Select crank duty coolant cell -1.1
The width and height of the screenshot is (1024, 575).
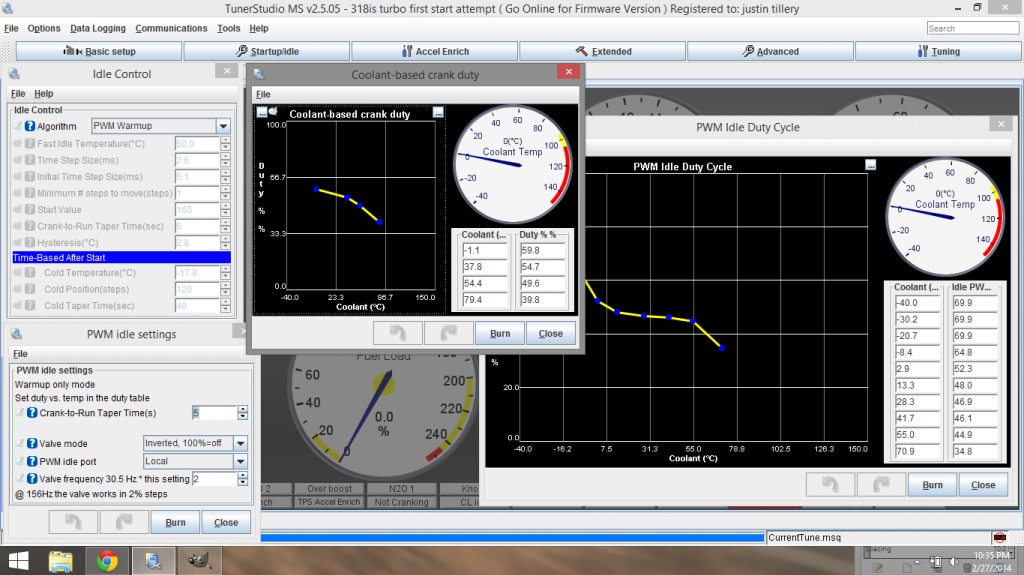click(x=485, y=250)
